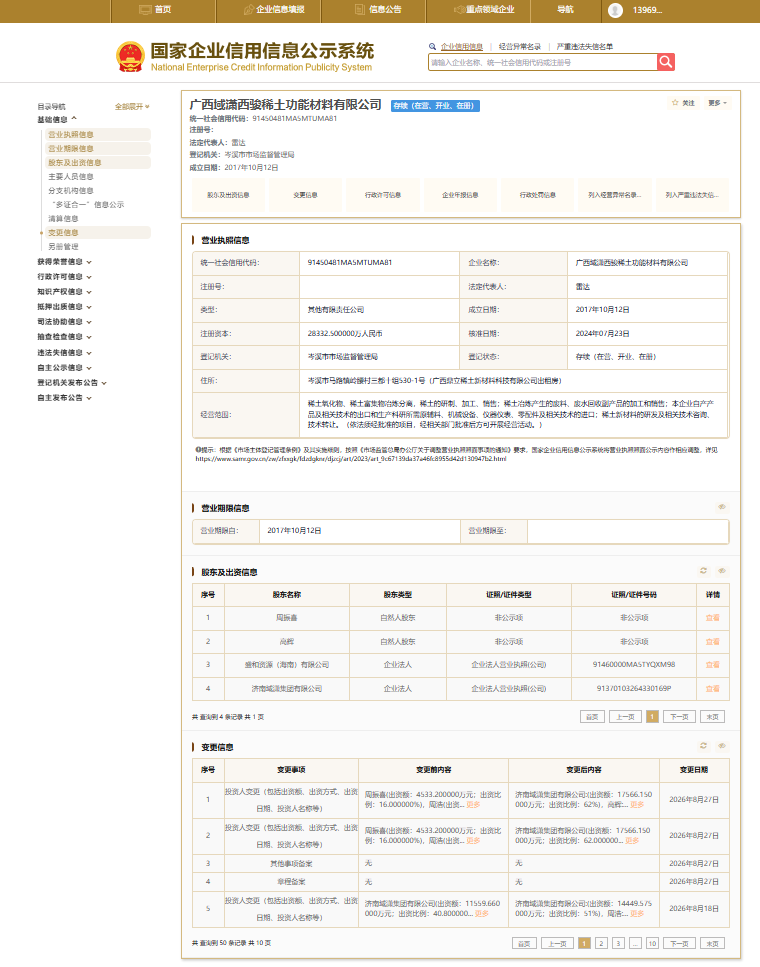Expand 司法协助信息 in sidebar
Image resolution: width=760 pixels, height=967 pixels.
65,322
